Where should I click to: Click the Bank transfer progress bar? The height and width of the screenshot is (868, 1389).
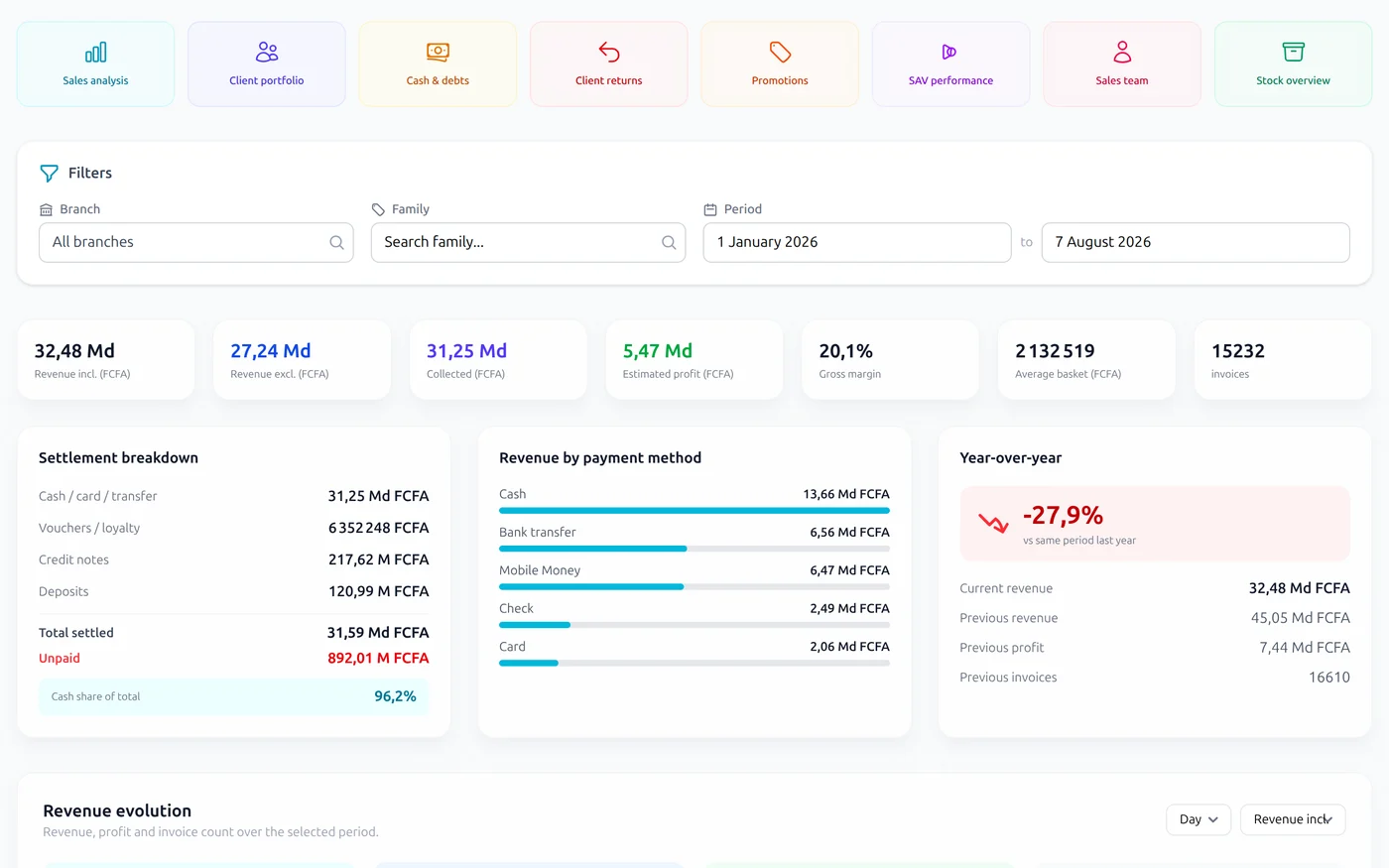tap(694, 549)
